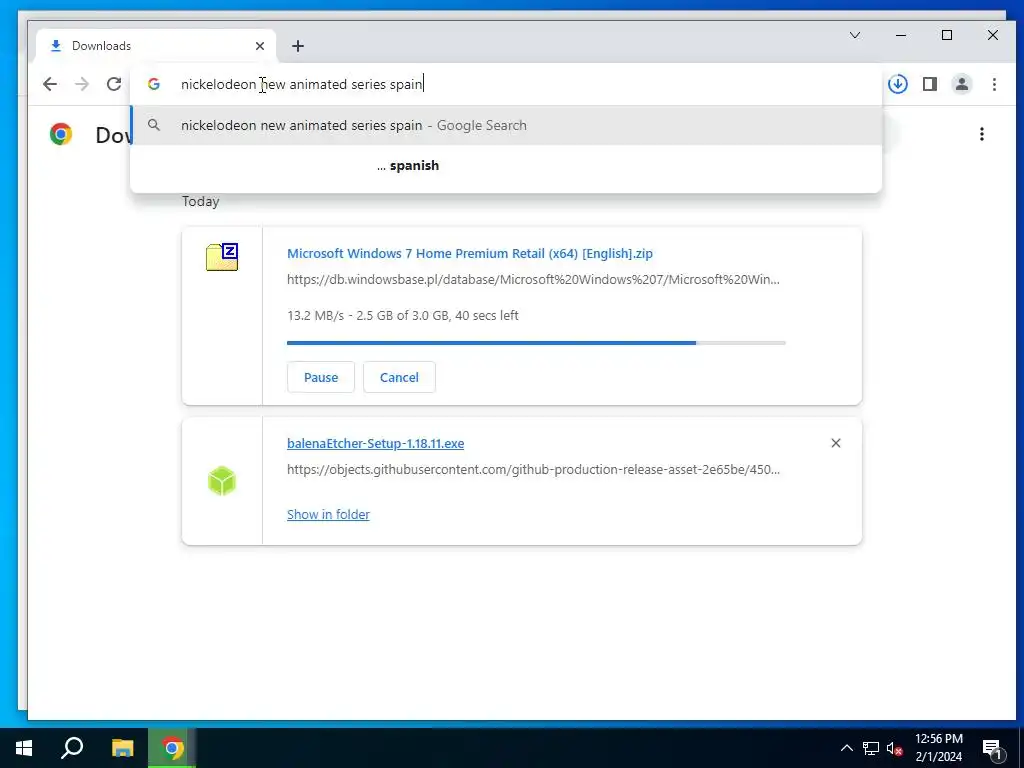The image size is (1024, 768).
Task: Open the Chrome downloads toolbar icon
Action: pyautogui.click(x=898, y=84)
